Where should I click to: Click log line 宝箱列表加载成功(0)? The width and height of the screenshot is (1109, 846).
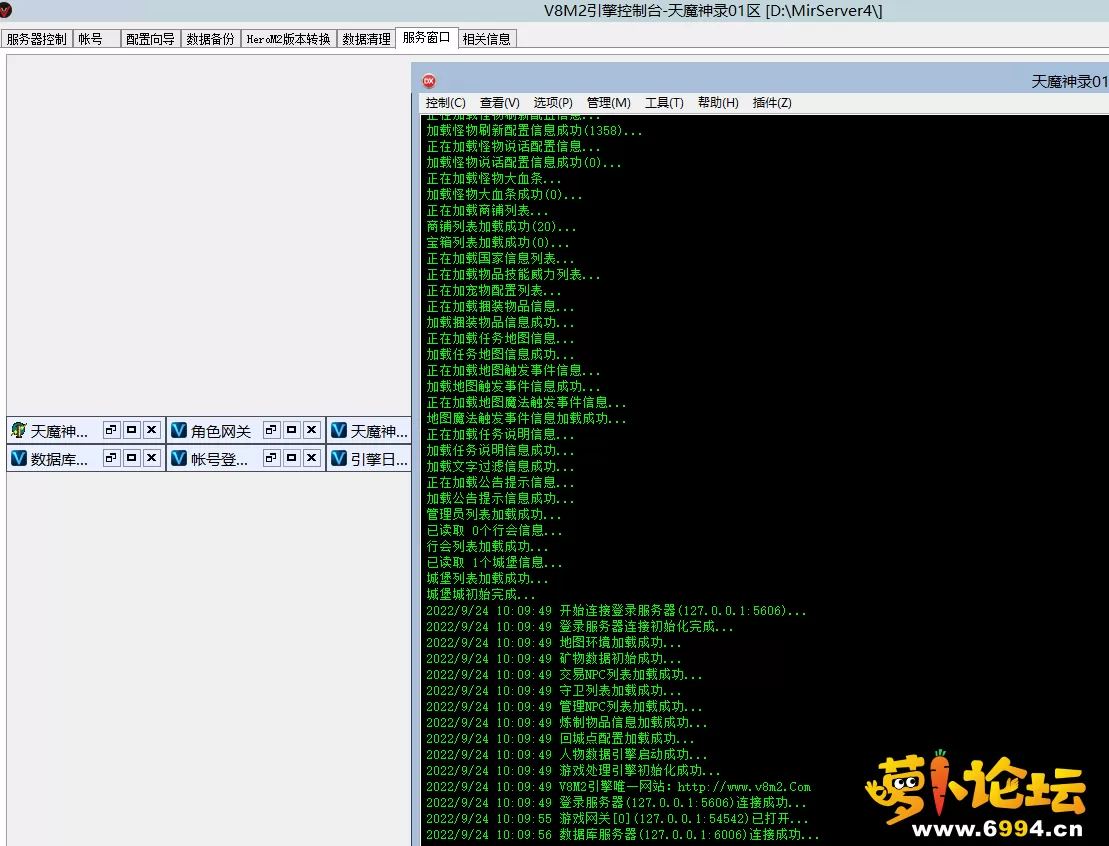pyautogui.click(x=497, y=243)
